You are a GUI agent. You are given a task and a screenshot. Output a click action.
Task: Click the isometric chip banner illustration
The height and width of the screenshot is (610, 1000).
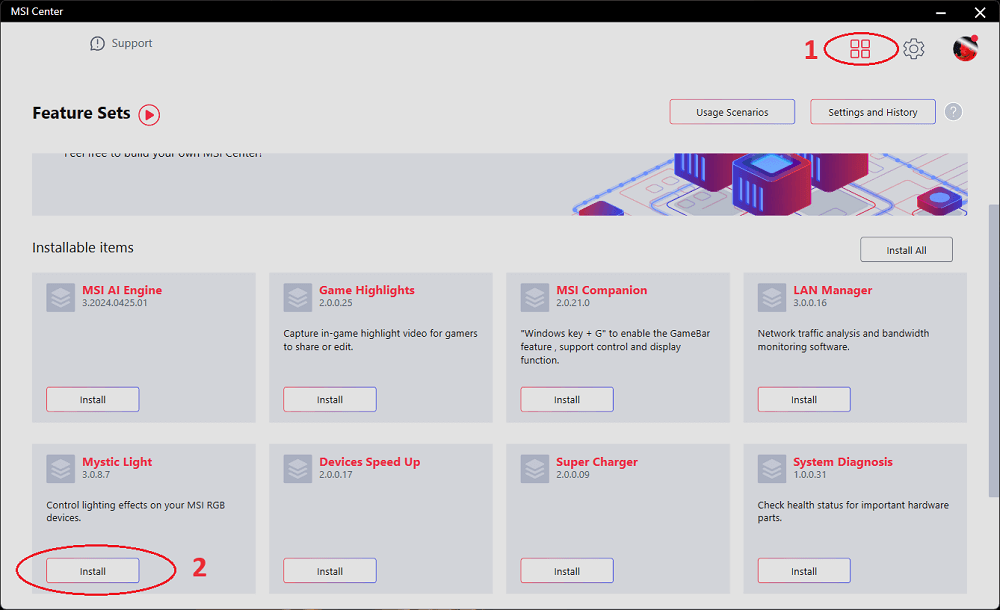tap(770, 184)
